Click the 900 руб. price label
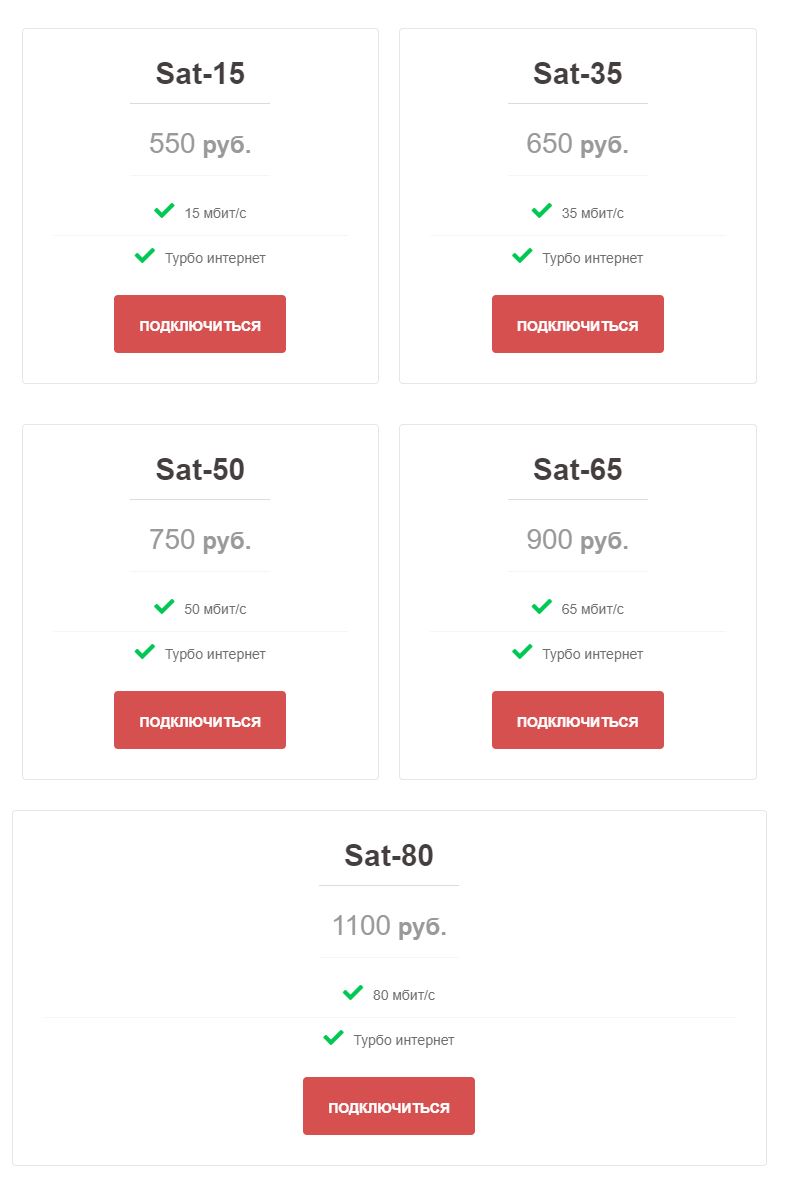 pyautogui.click(x=577, y=540)
